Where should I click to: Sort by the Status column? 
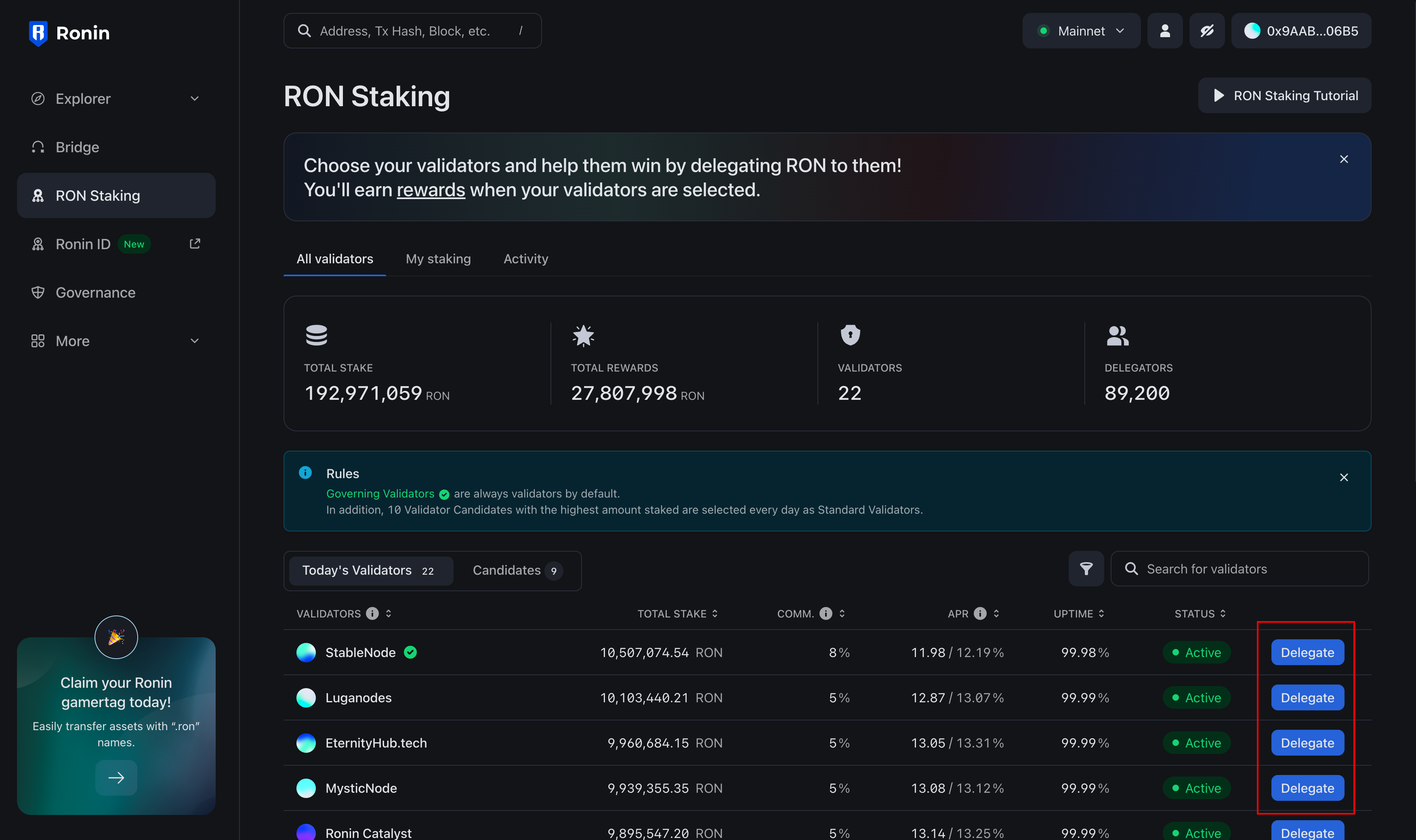1223,613
